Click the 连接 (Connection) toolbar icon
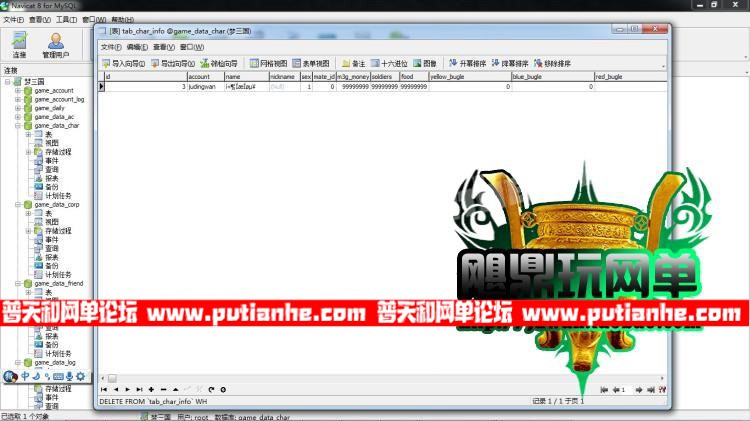 19,45
